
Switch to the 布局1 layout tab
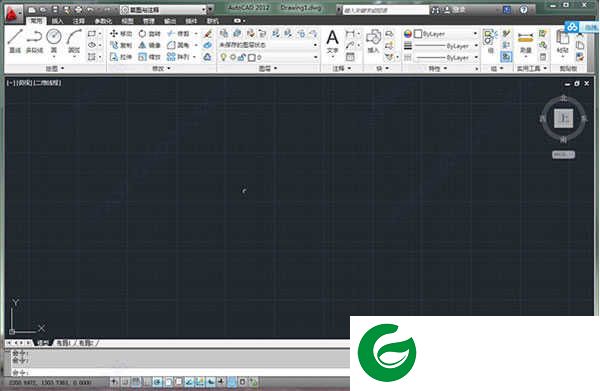pos(64,343)
